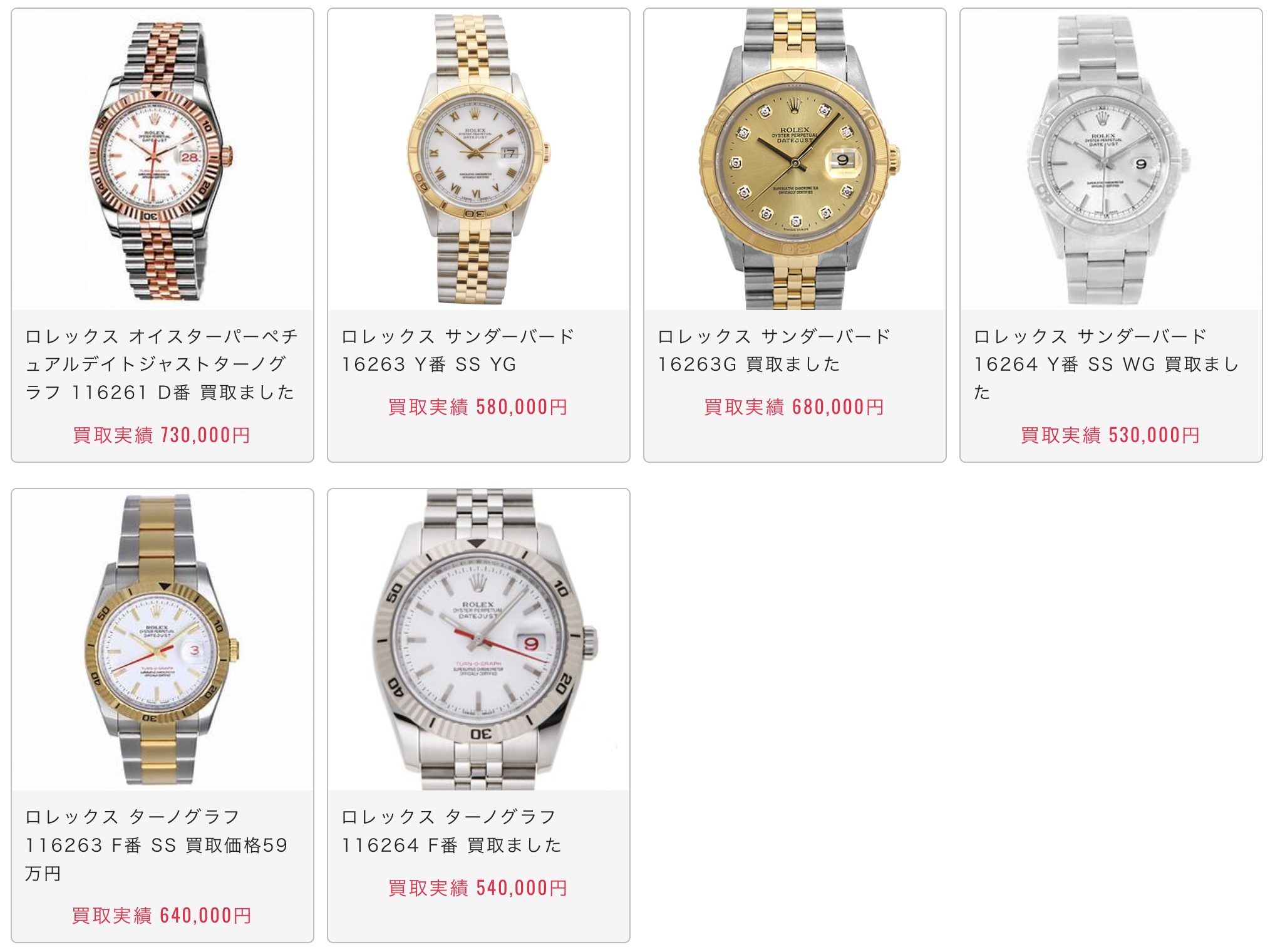Click the ターノグラフ 116263 F番 SS title
1280x952 pixels.
click(x=156, y=844)
